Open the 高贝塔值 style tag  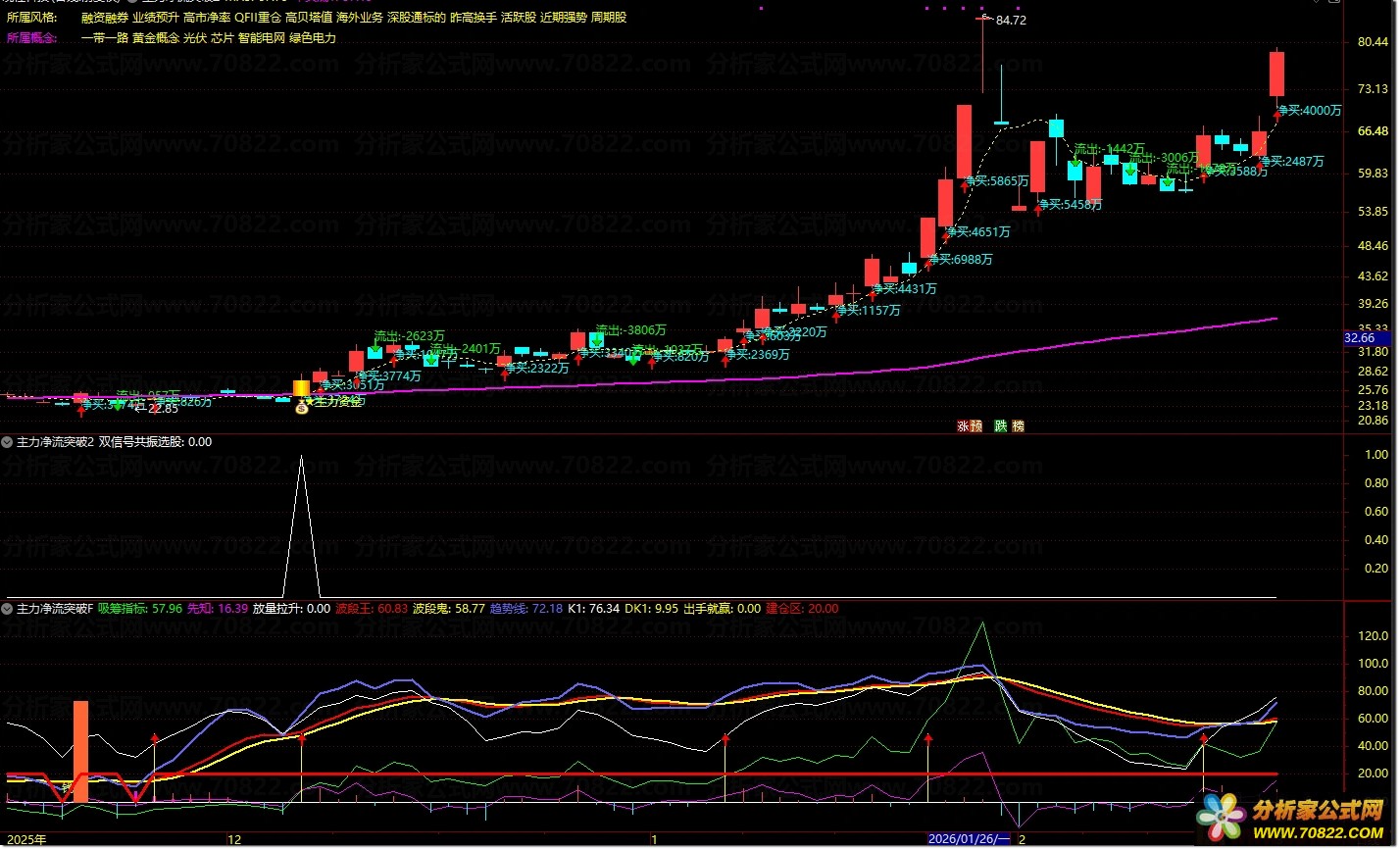(309, 18)
